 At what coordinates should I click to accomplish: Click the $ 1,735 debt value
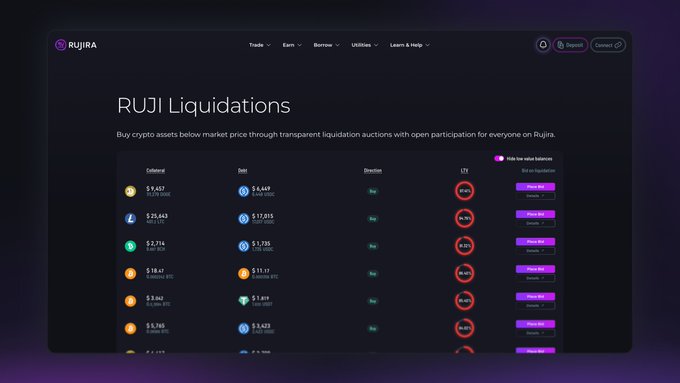[x=261, y=243]
